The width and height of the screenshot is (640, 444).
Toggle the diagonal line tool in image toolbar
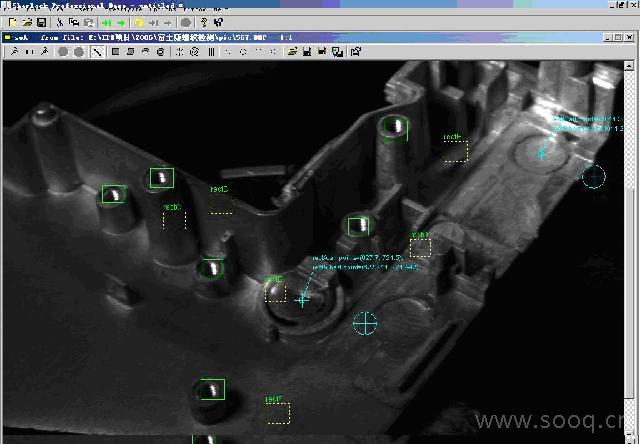(97, 51)
